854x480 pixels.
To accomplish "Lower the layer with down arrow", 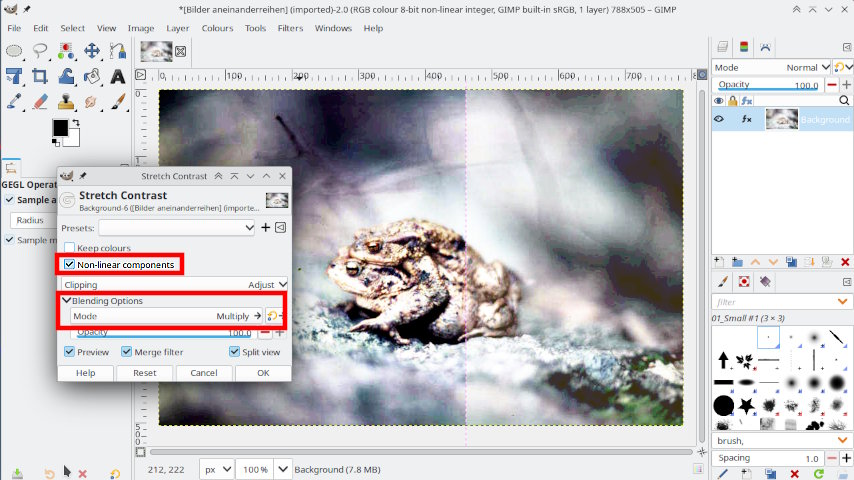I will point(773,262).
